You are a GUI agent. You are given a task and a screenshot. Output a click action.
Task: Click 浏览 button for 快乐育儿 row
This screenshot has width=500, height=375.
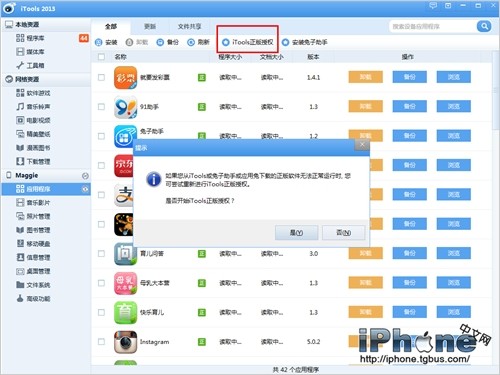(454, 312)
